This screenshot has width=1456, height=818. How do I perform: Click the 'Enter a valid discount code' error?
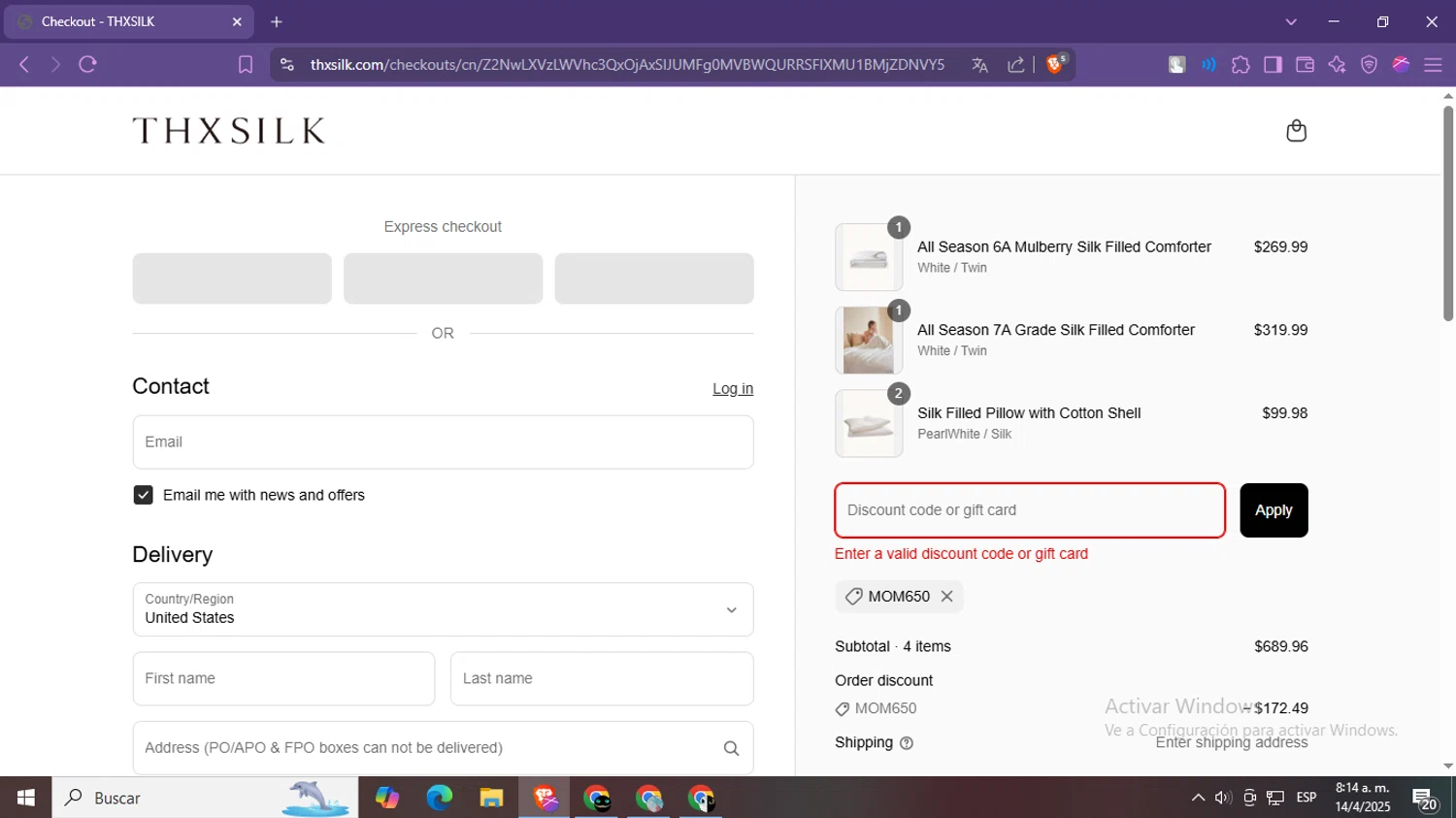pos(961,554)
